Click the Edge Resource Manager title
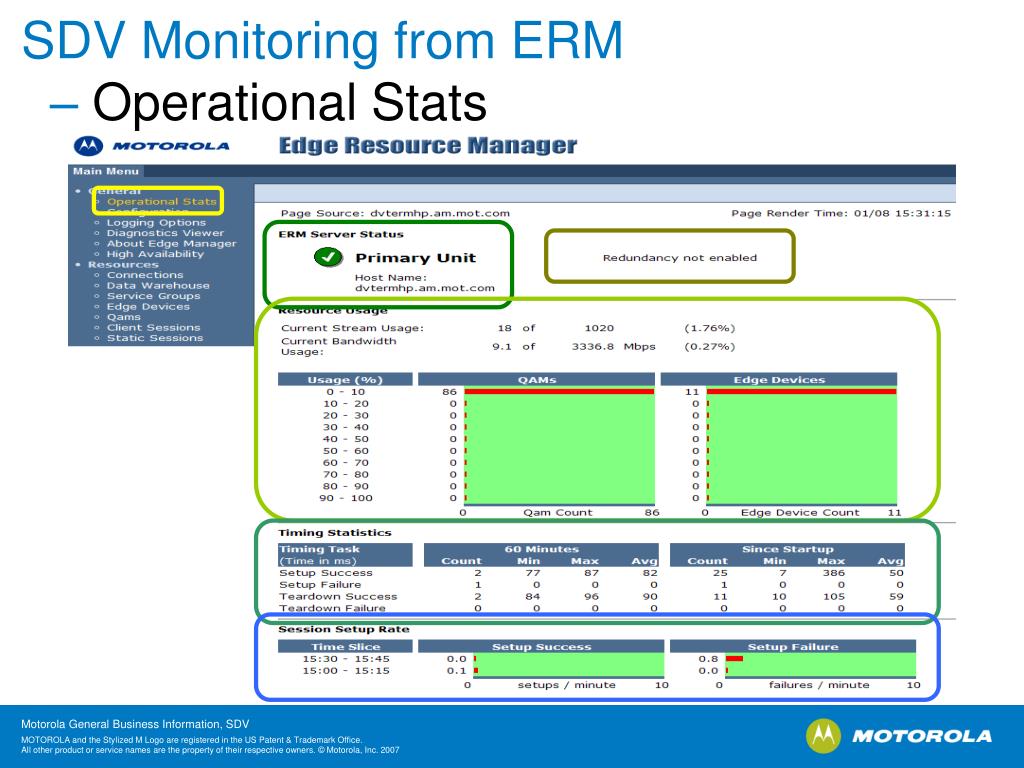 [428, 145]
